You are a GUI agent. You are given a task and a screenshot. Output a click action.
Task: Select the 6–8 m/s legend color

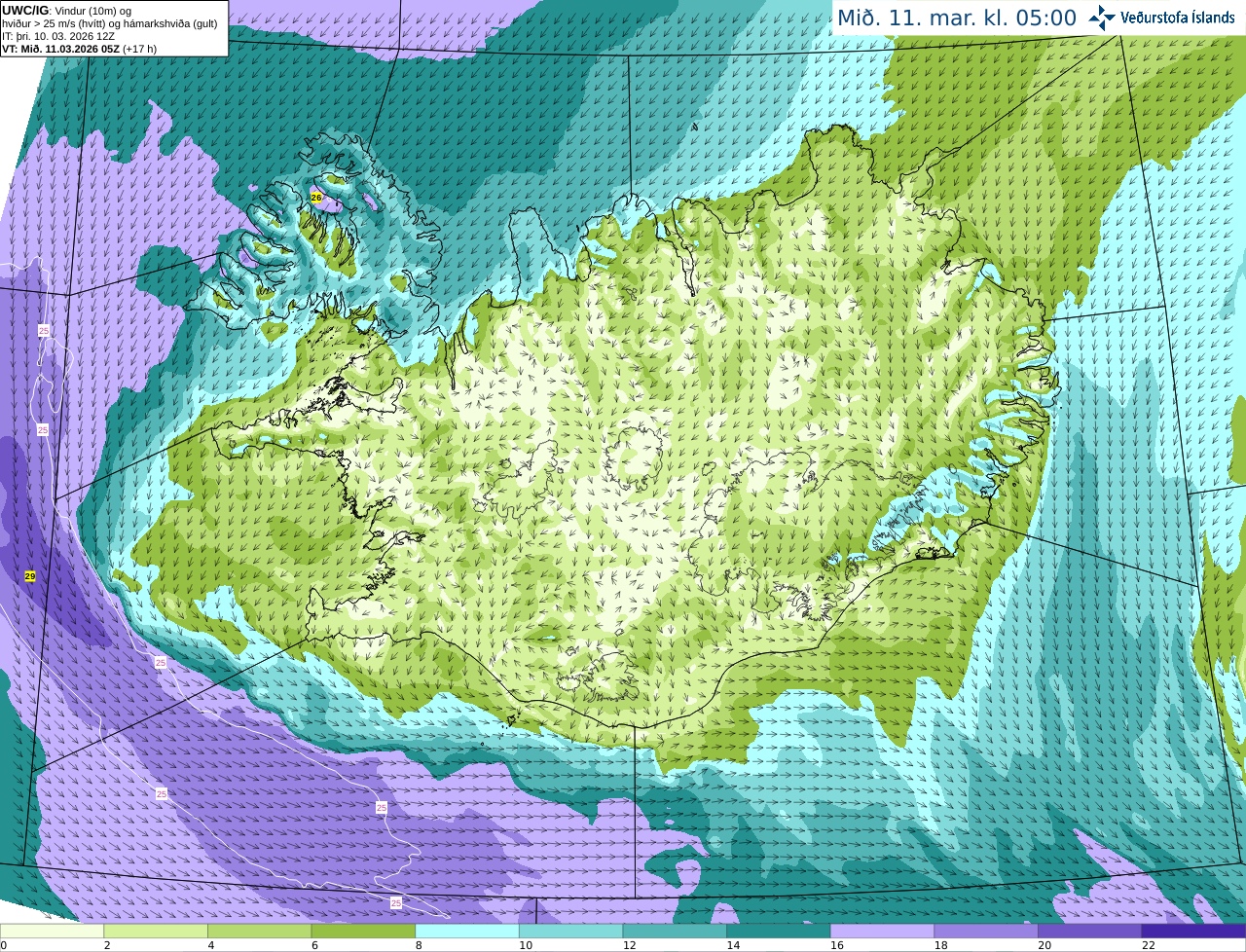point(363,931)
